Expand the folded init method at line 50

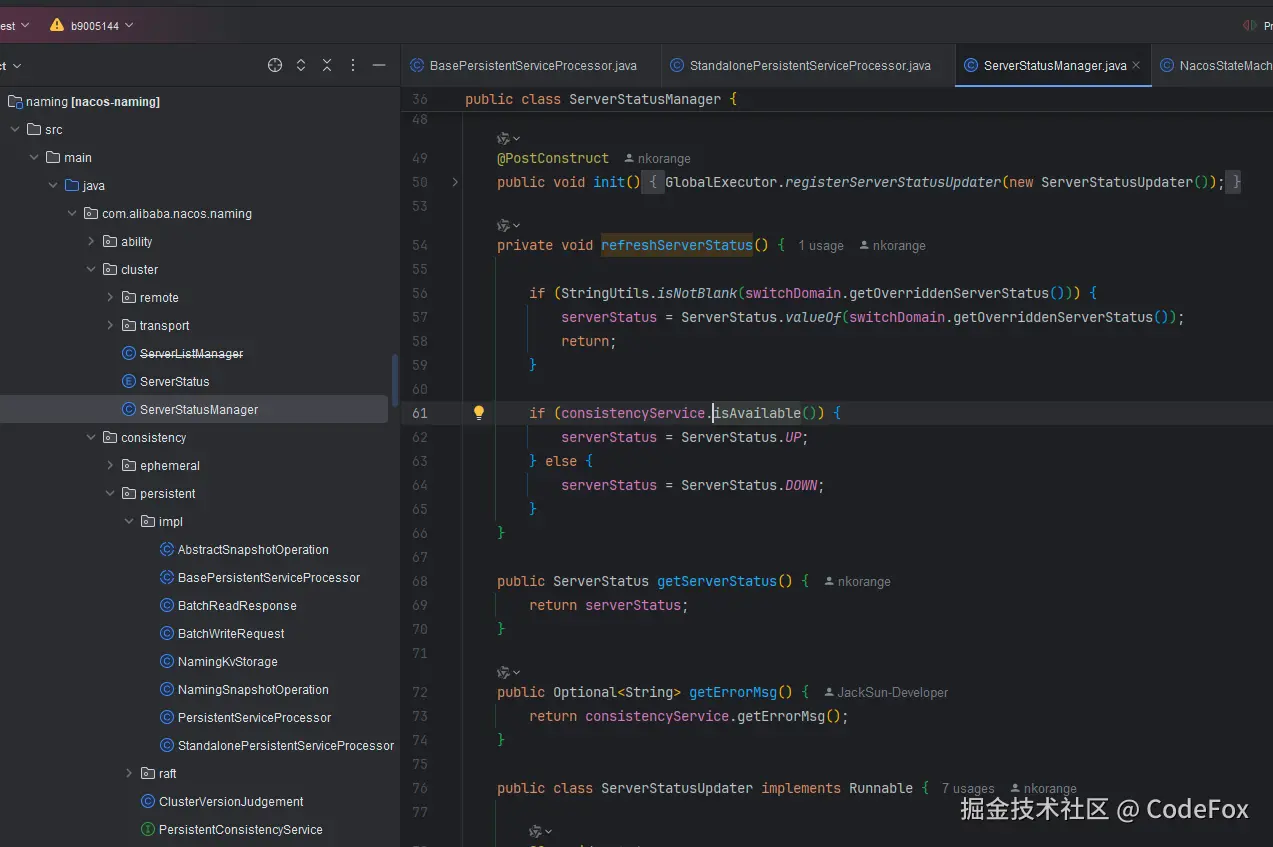pos(455,182)
